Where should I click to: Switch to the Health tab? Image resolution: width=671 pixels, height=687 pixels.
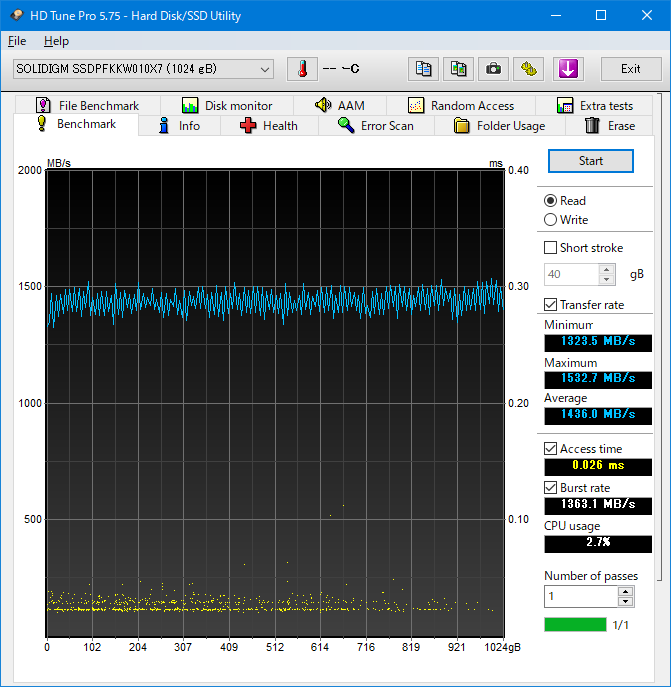click(269, 126)
